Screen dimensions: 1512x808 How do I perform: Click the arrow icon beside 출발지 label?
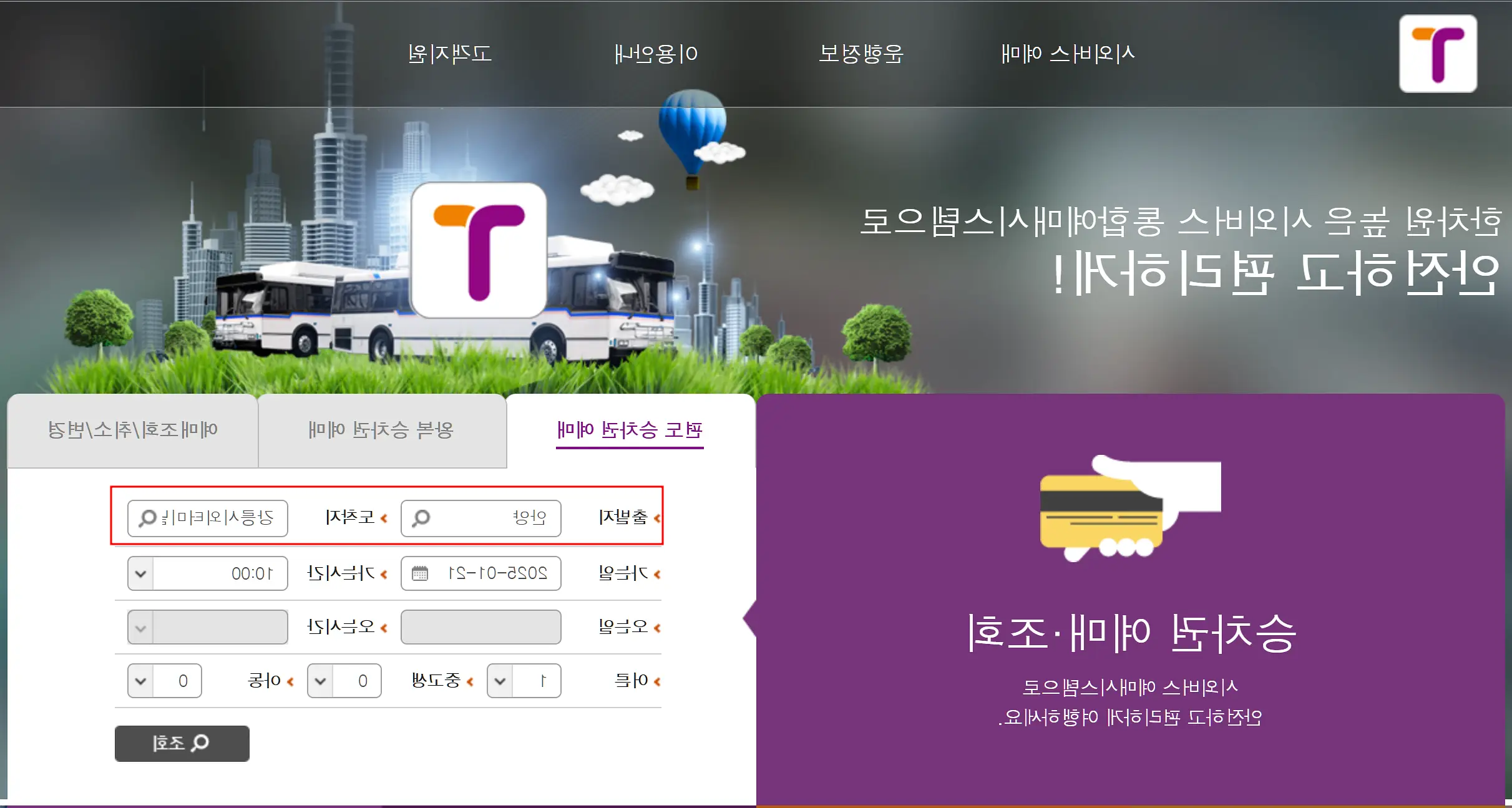pyautogui.click(x=656, y=518)
